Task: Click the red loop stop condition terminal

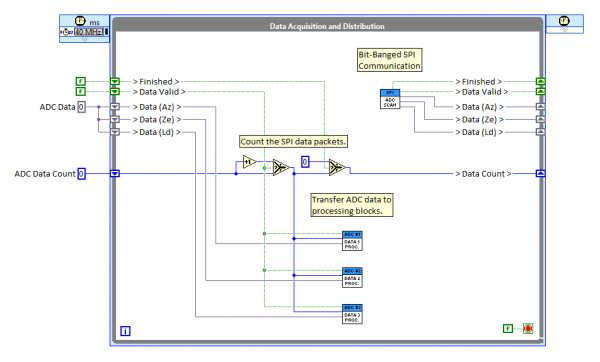Action: pos(528,328)
